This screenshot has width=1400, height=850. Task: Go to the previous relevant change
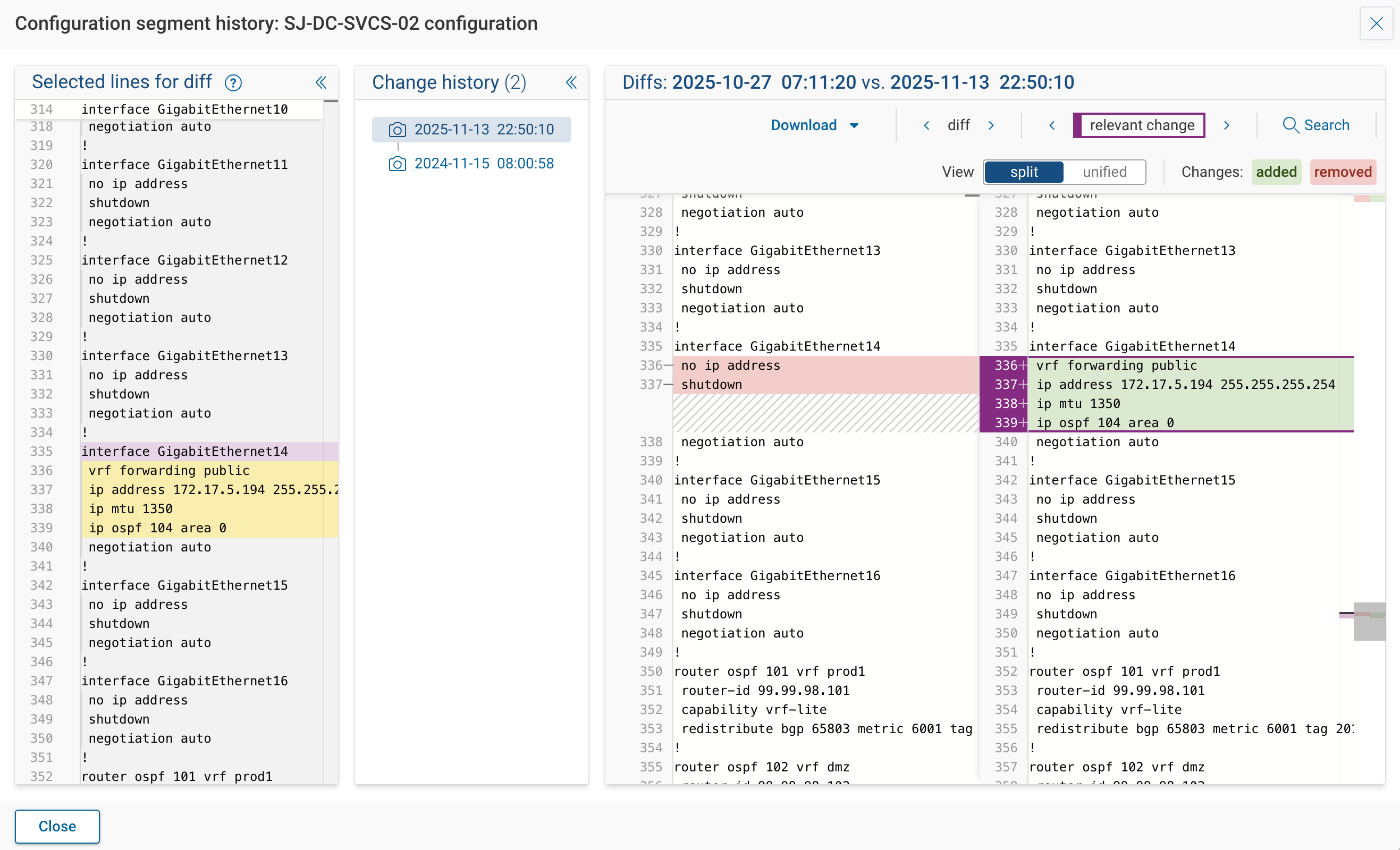(1051, 125)
